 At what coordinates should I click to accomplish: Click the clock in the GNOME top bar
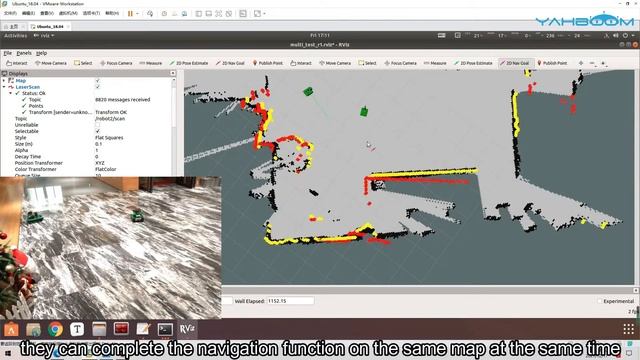pos(320,36)
